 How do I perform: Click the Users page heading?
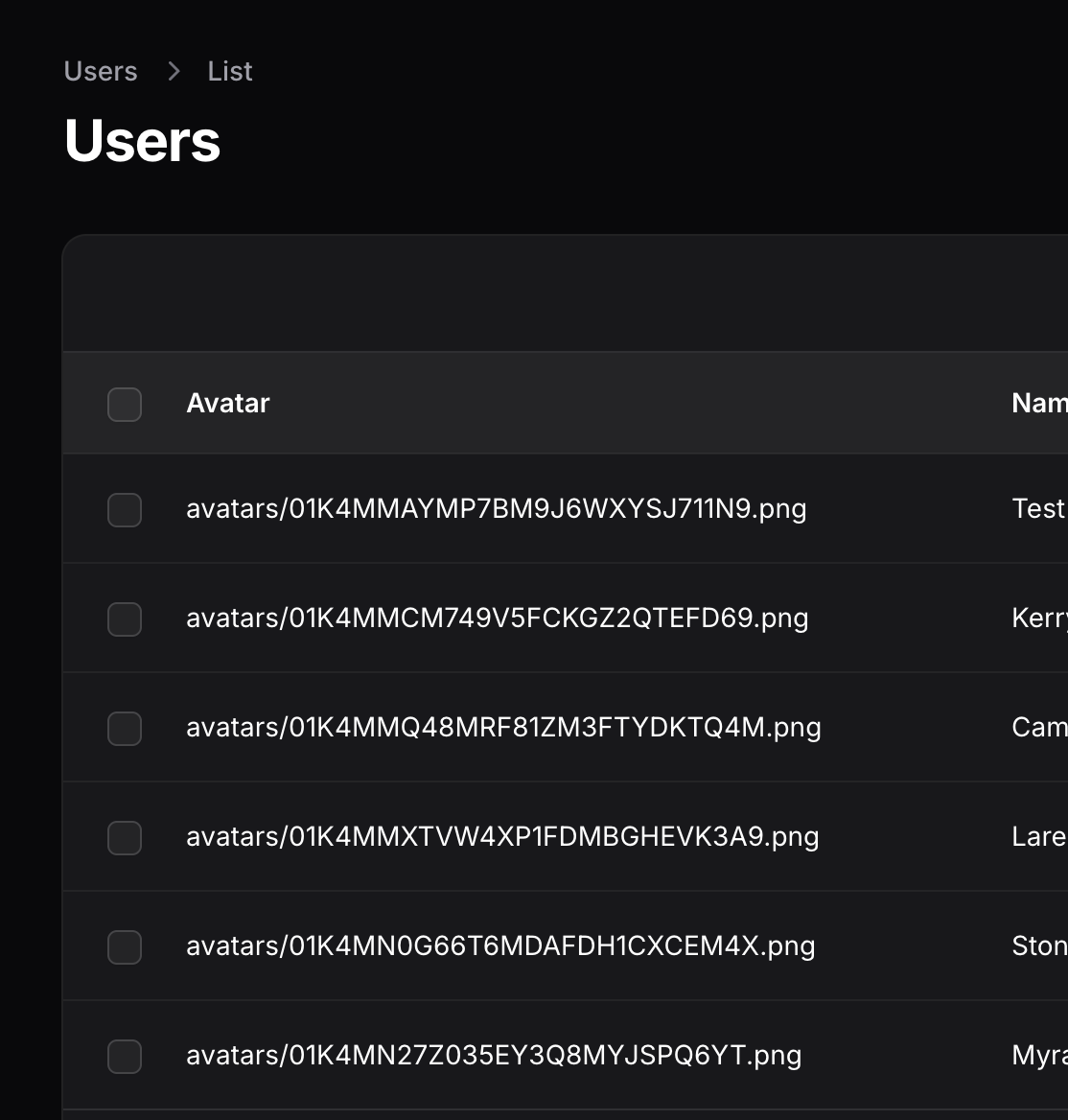143,142
